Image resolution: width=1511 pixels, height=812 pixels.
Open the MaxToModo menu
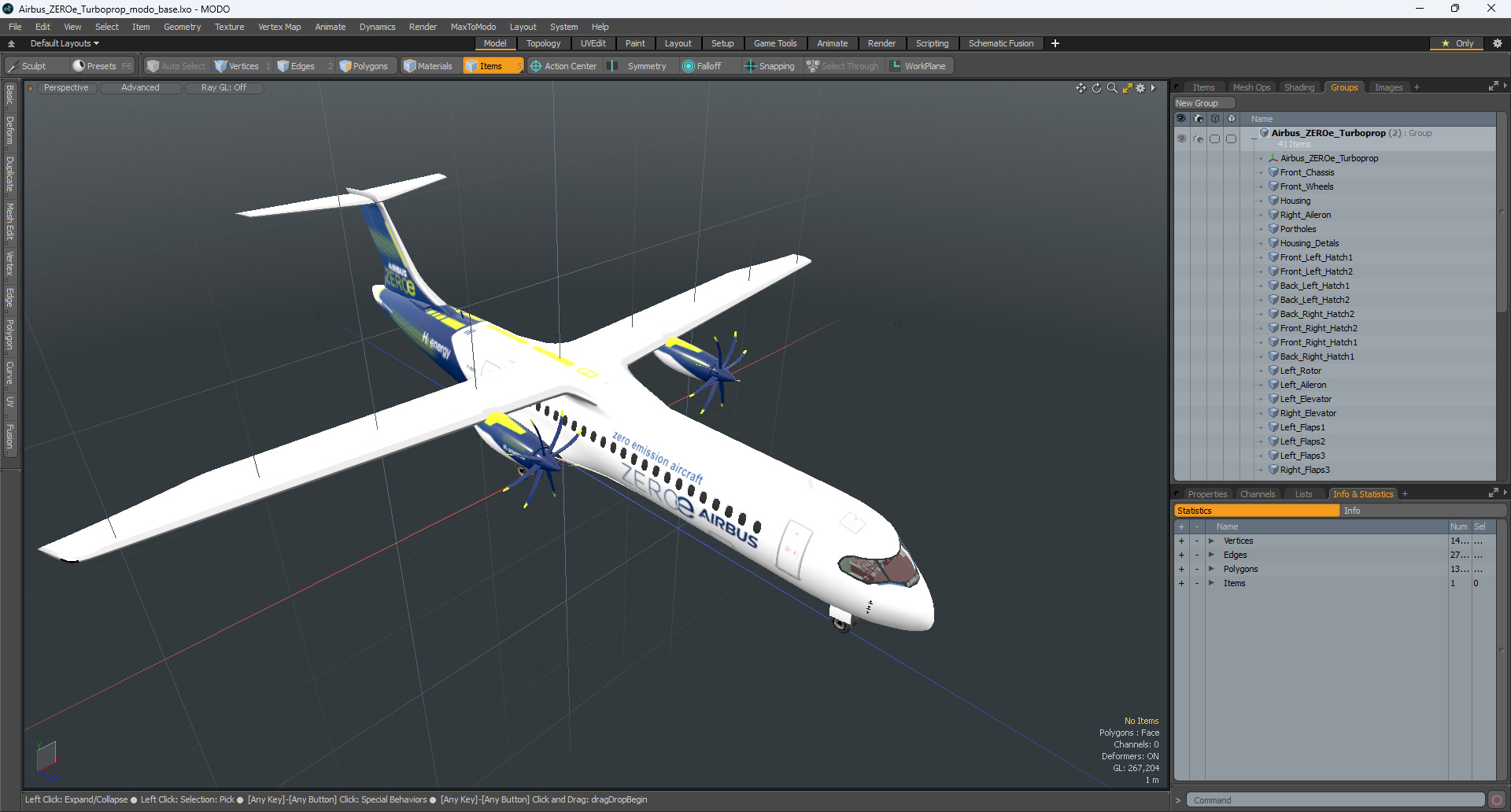pos(473,27)
